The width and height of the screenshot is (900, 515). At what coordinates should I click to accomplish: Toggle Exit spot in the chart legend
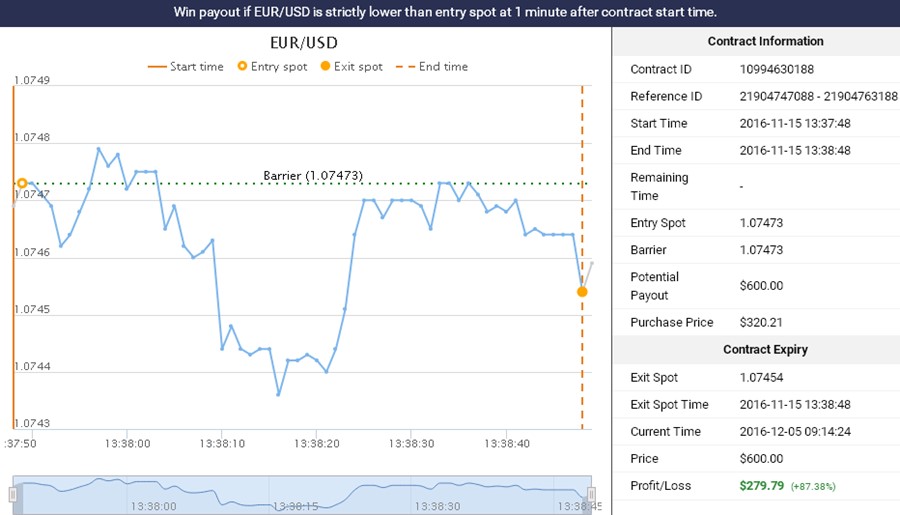(351, 67)
